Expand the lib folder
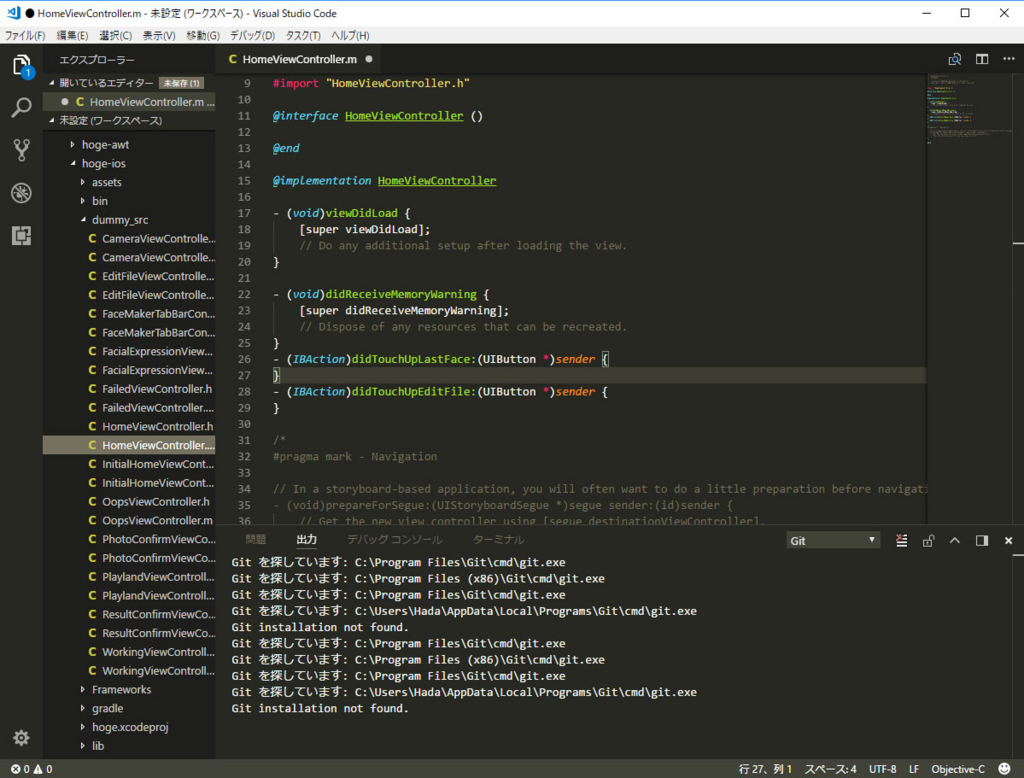This screenshot has width=1024, height=778. coord(82,745)
